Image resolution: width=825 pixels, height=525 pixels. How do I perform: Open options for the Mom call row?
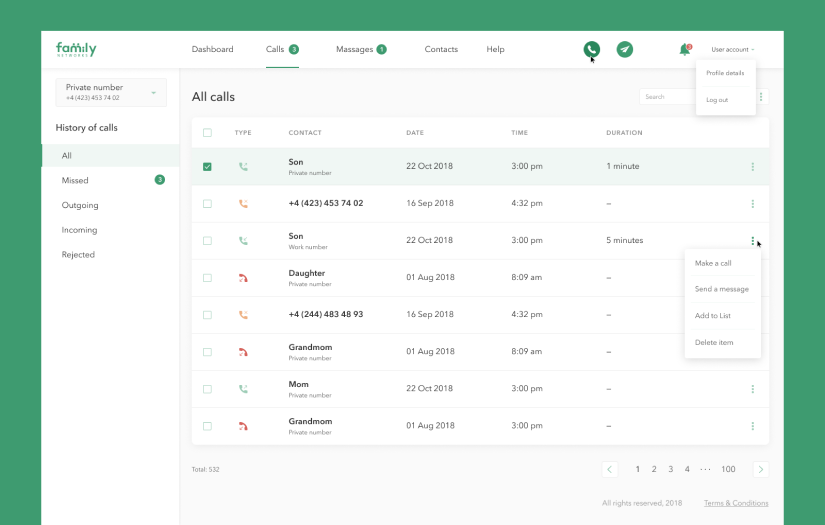752,389
